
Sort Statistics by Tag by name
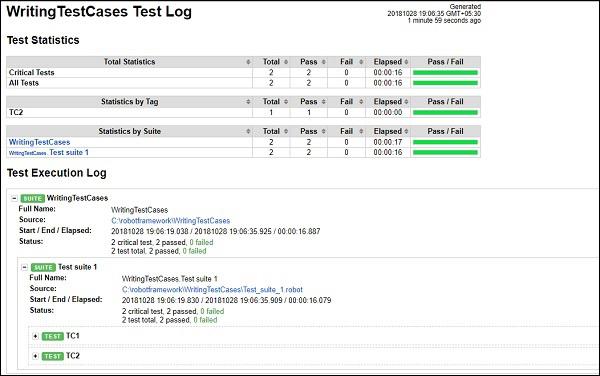coord(248,102)
